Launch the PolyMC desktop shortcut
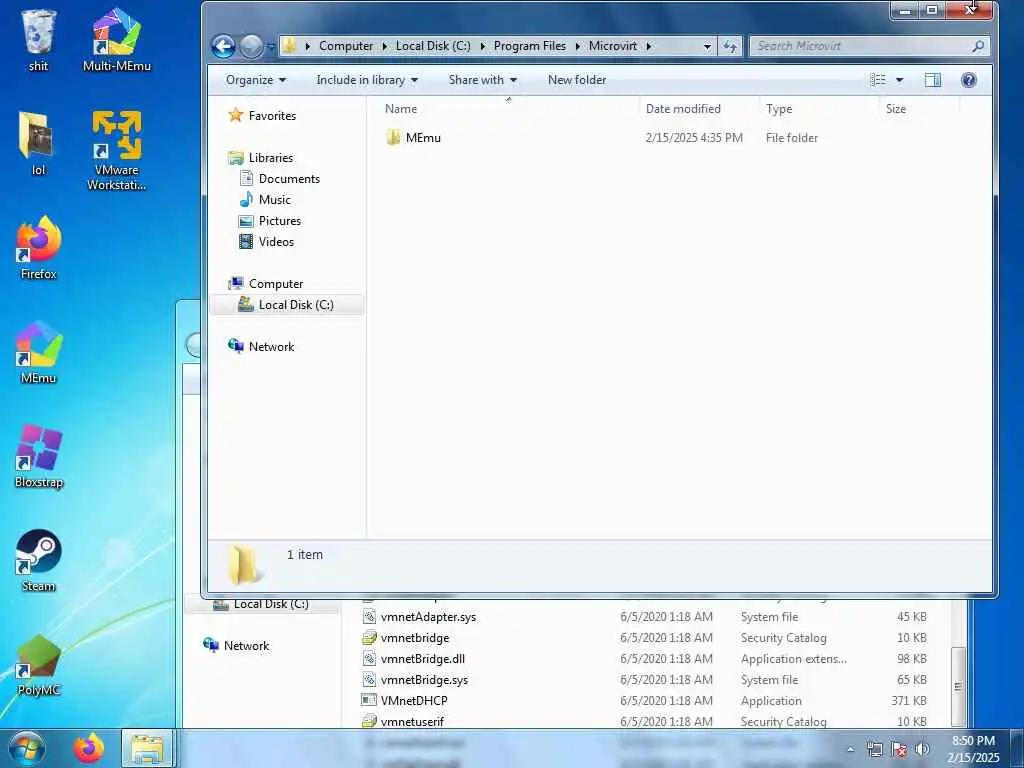1024x768 pixels. 39,665
